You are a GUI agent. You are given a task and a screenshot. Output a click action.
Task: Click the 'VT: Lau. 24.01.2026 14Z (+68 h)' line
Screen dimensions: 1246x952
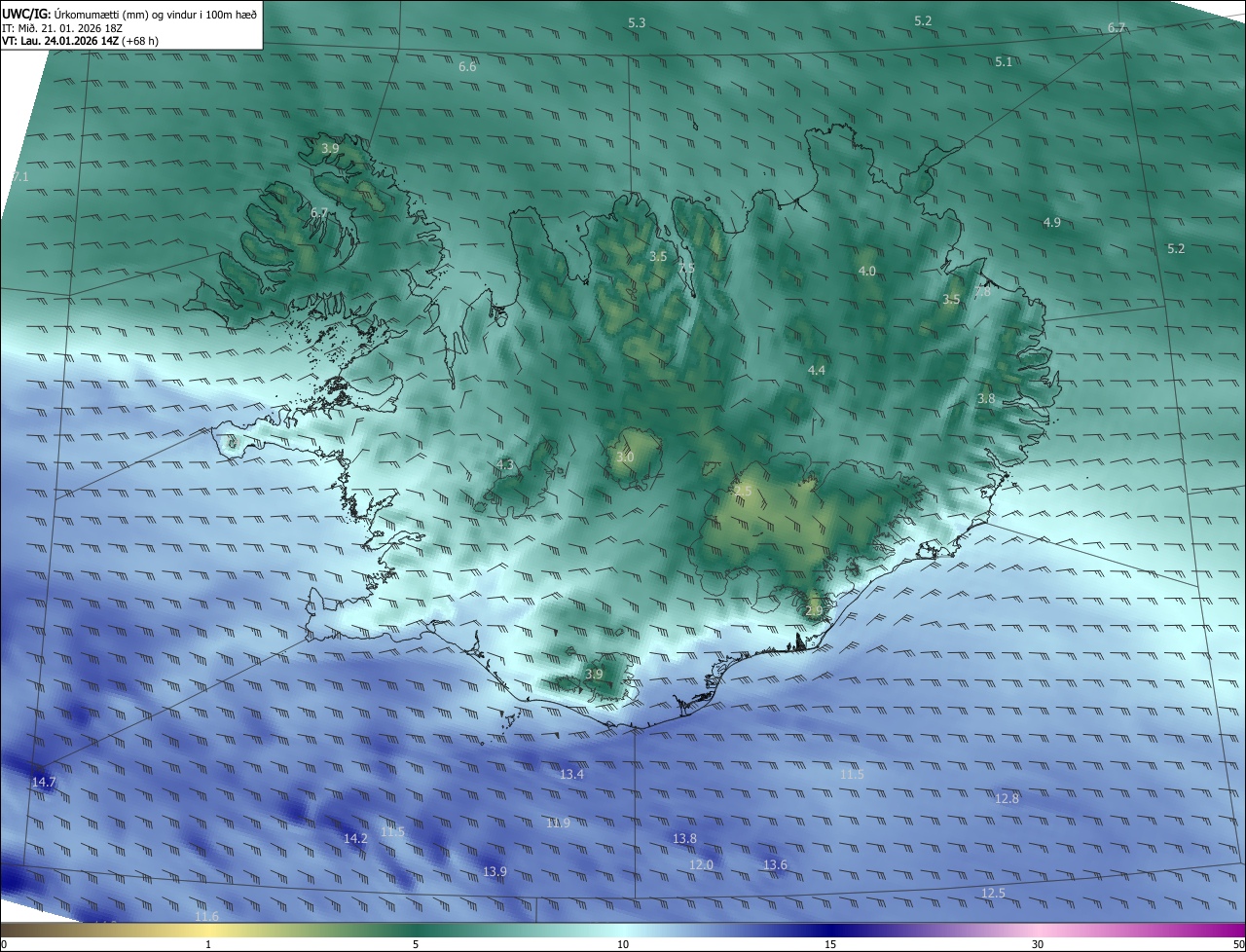(80, 41)
